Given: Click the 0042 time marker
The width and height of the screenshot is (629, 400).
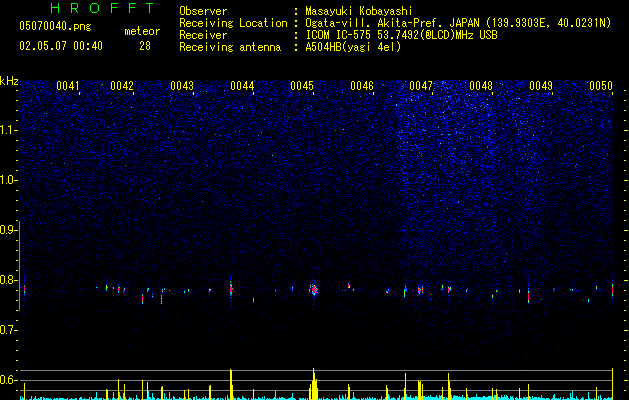Looking at the screenshot, I should tap(122, 86).
